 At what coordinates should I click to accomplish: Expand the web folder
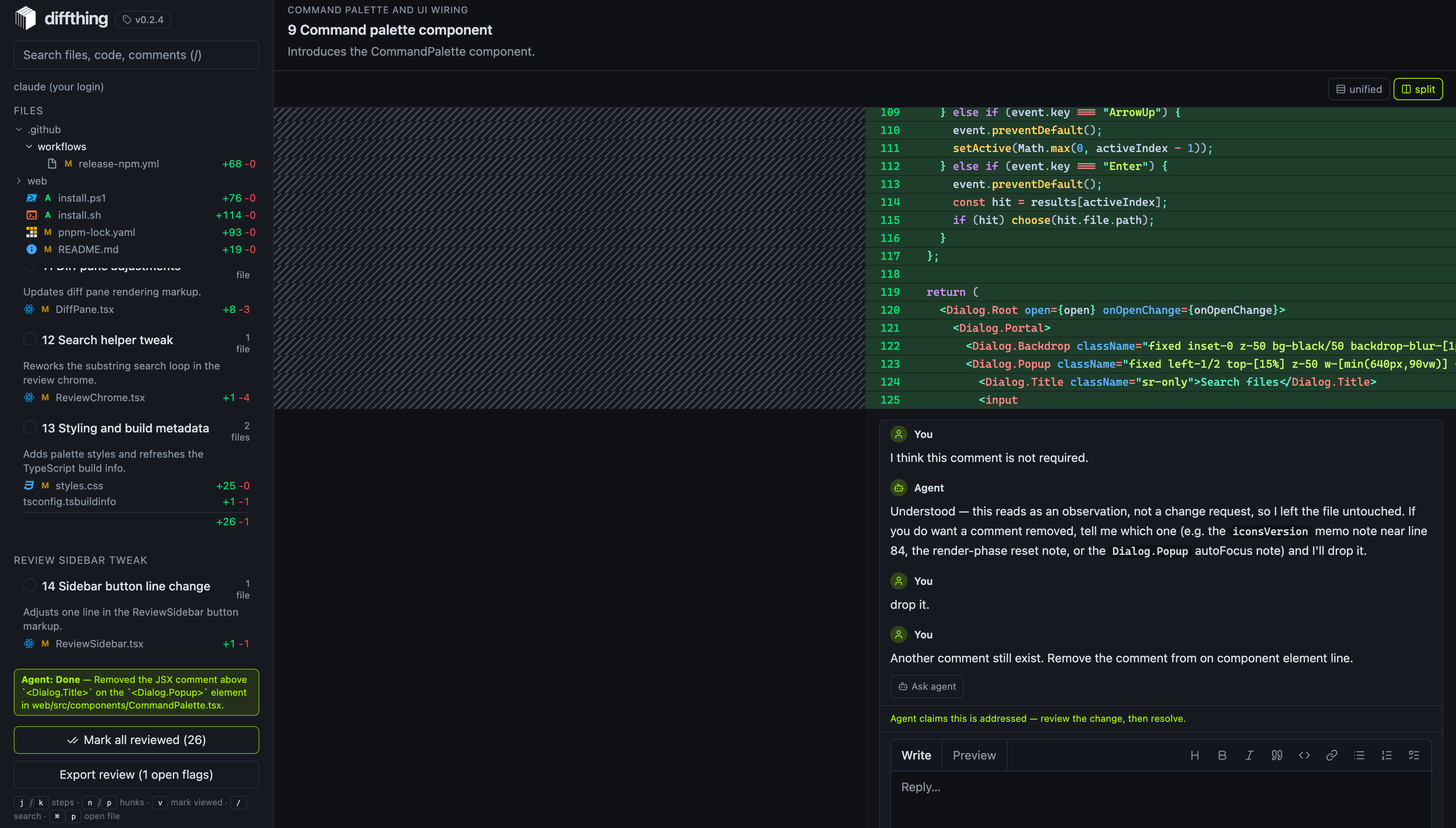click(19, 181)
